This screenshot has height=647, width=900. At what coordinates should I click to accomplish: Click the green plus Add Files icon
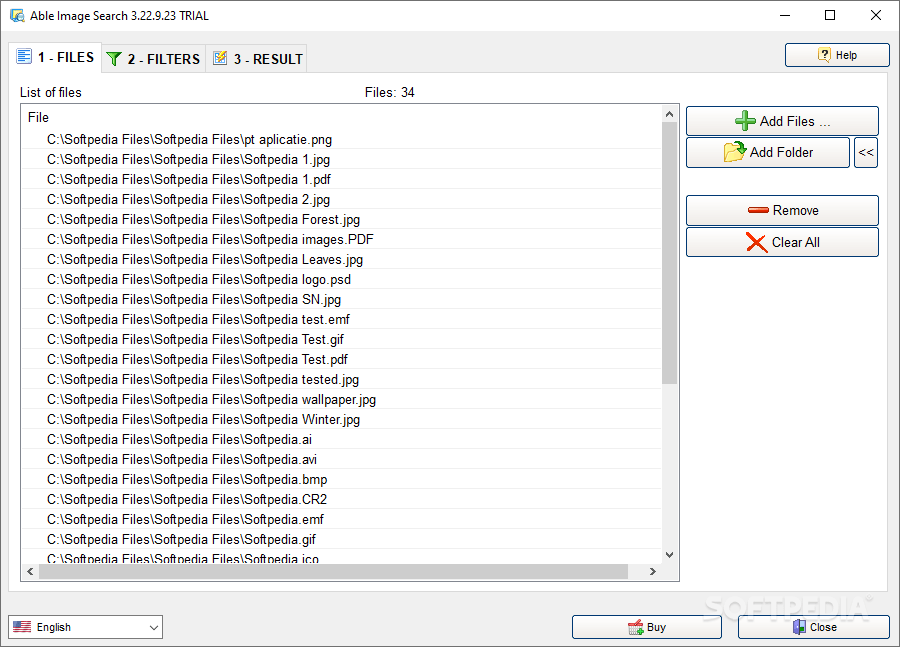744,121
